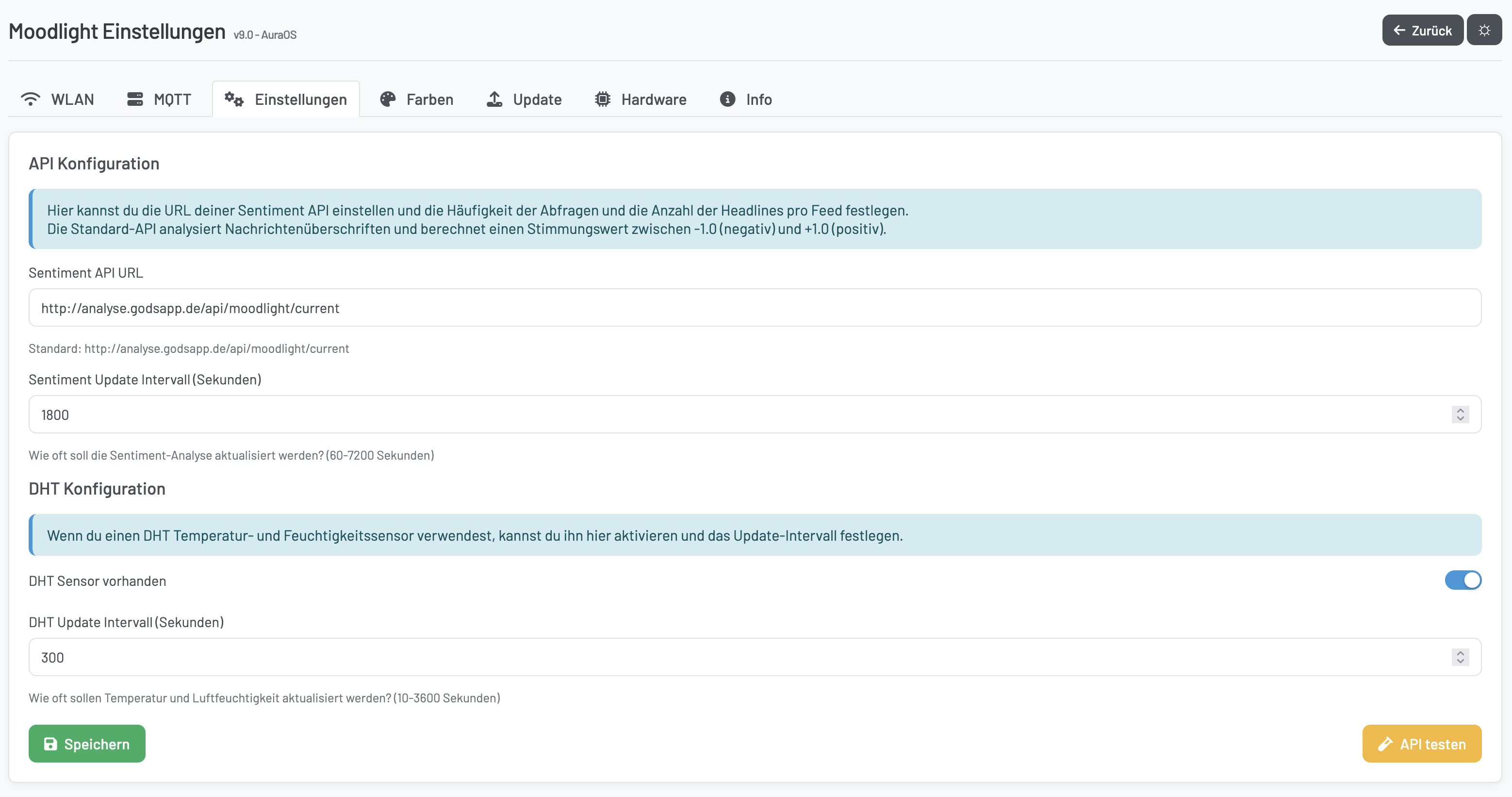Click the Hardware chip icon
This screenshot has width=1512, height=797.
point(603,99)
